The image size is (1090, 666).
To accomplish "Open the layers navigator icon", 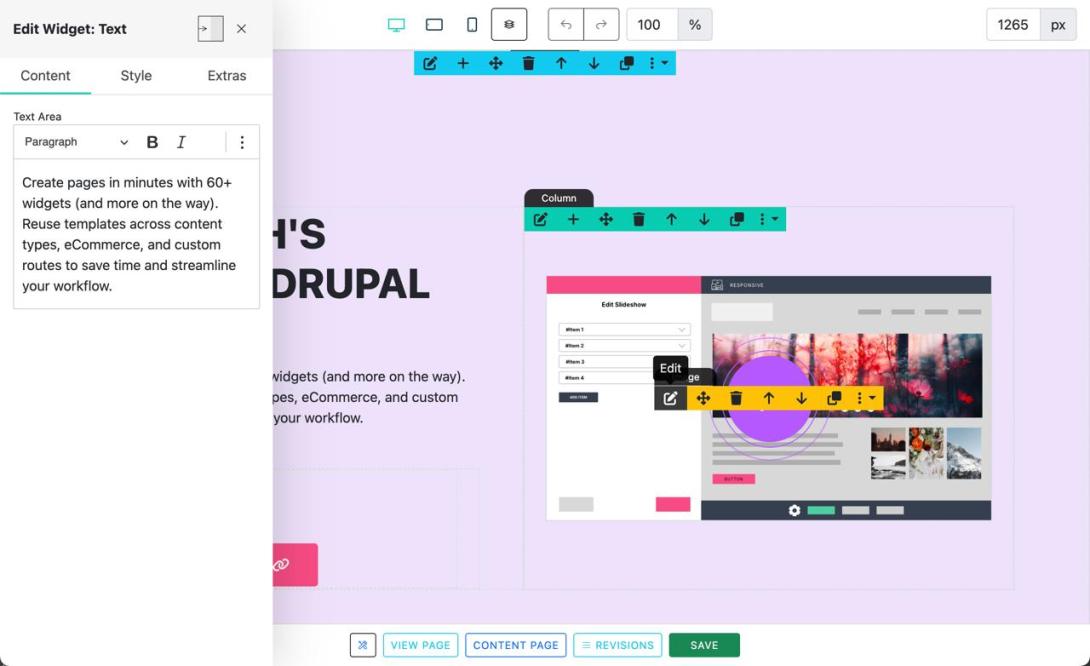I will (x=509, y=25).
